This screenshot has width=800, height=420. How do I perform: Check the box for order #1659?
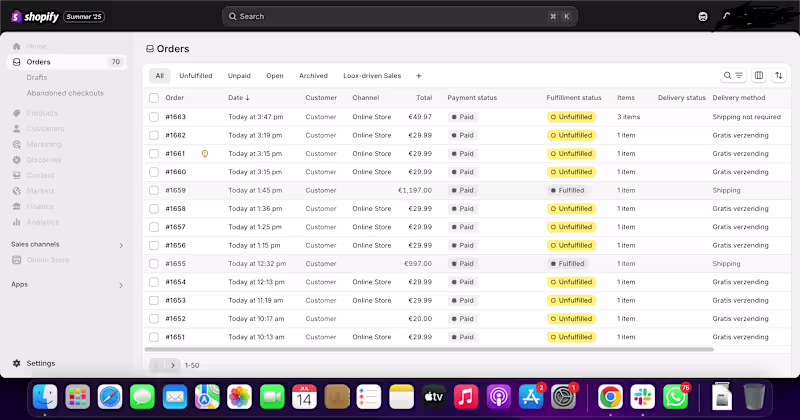point(154,190)
